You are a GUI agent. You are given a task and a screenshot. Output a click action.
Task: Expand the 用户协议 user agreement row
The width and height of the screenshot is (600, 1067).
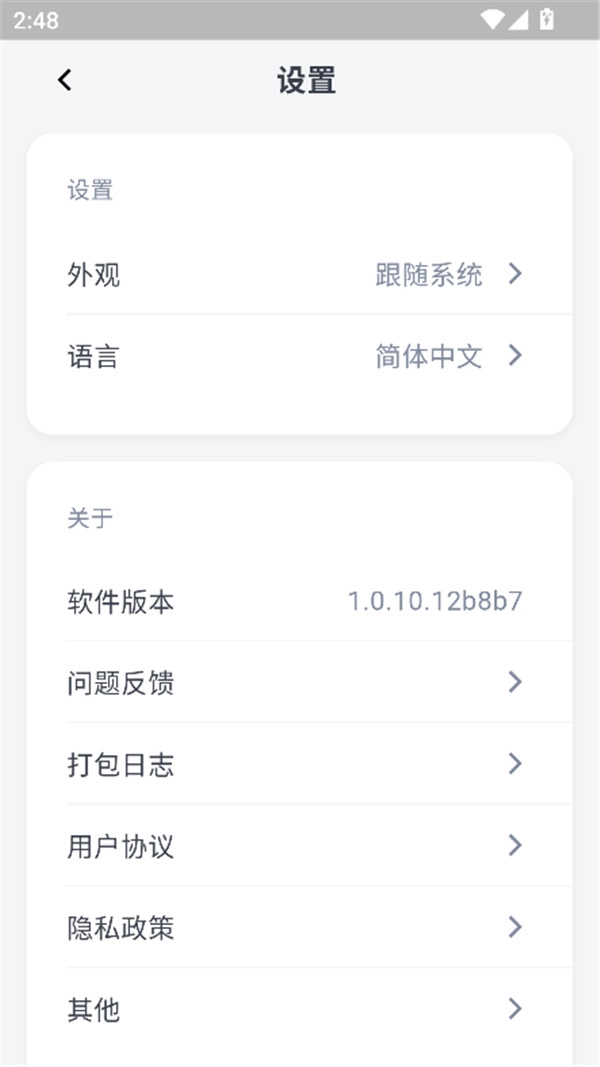[x=516, y=845]
